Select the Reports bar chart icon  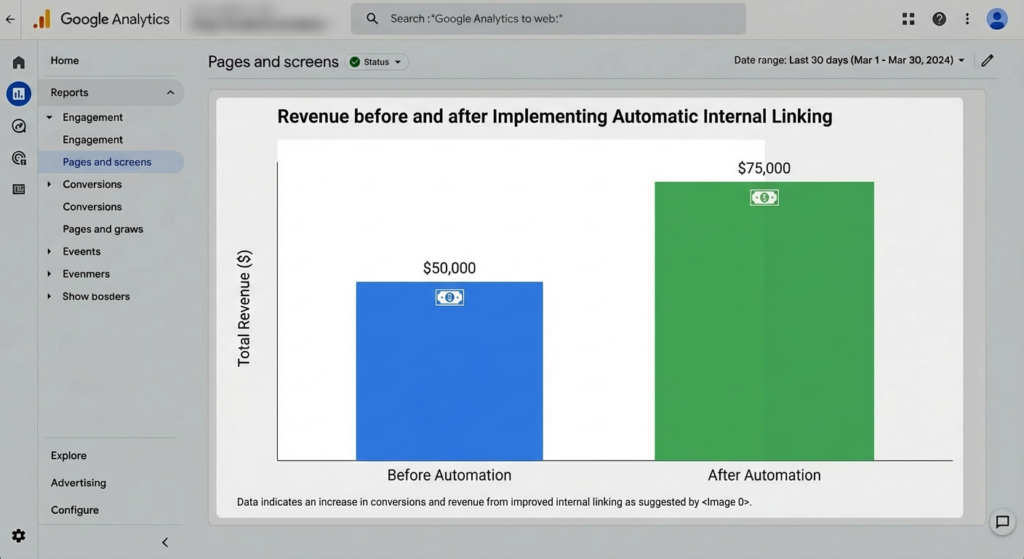[18, 94]
